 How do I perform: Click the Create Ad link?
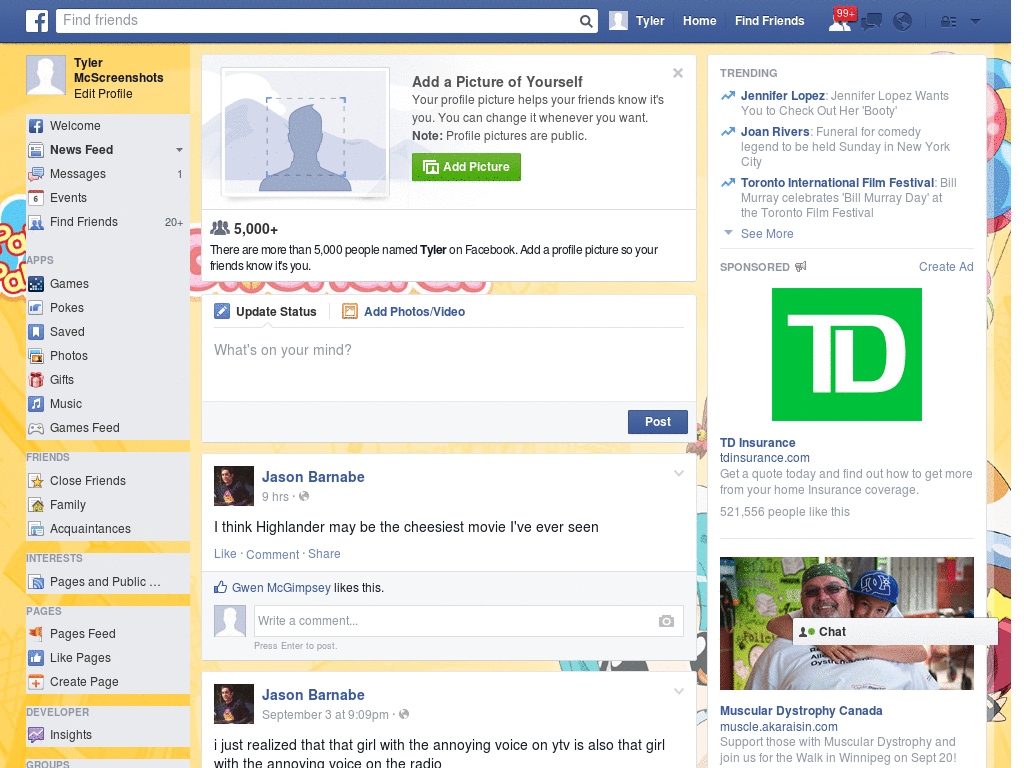pyautogui.click(x=946, y=266)
